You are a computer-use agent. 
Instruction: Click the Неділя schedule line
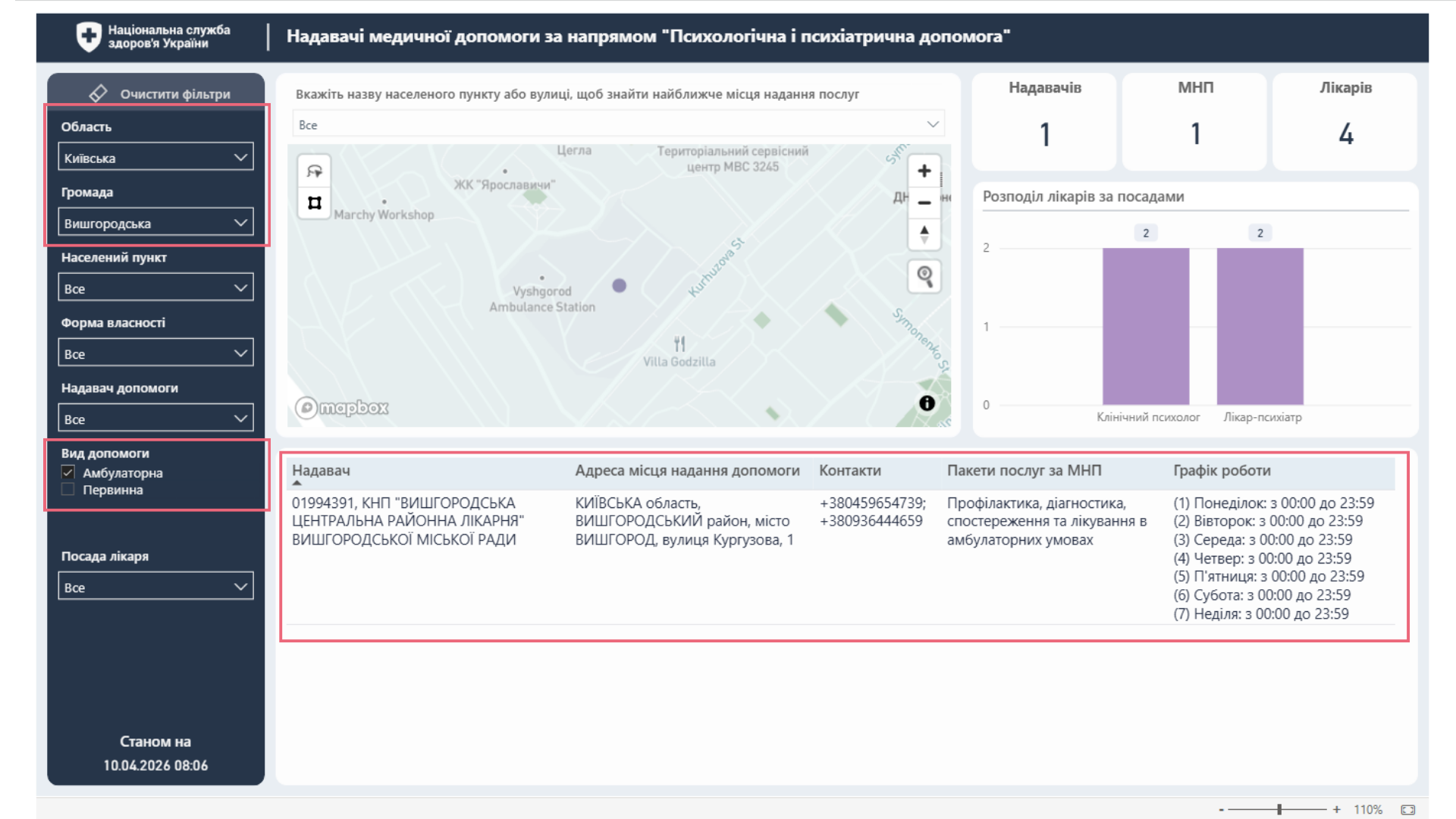point(1261,613)
